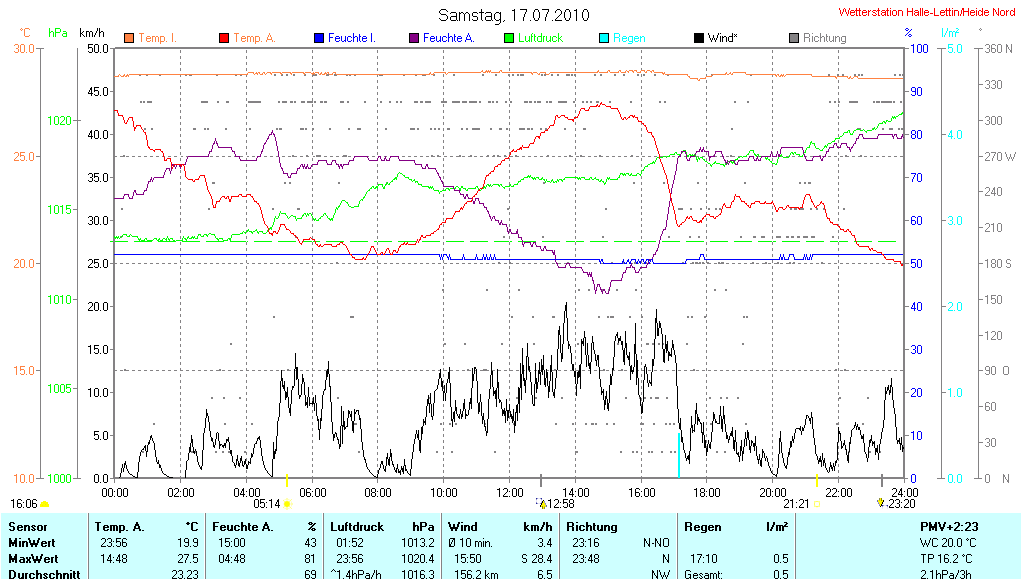
Task: Click the green Luftdruck legend square
Action: 509,38
